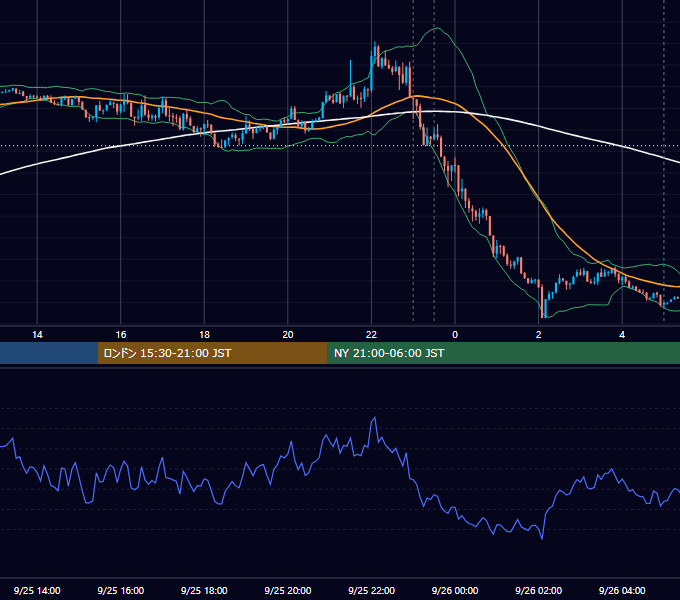The height and width of the screenshot is (600, 680).
Task: Click the 2 hour axis label
Action: (539, 335)
